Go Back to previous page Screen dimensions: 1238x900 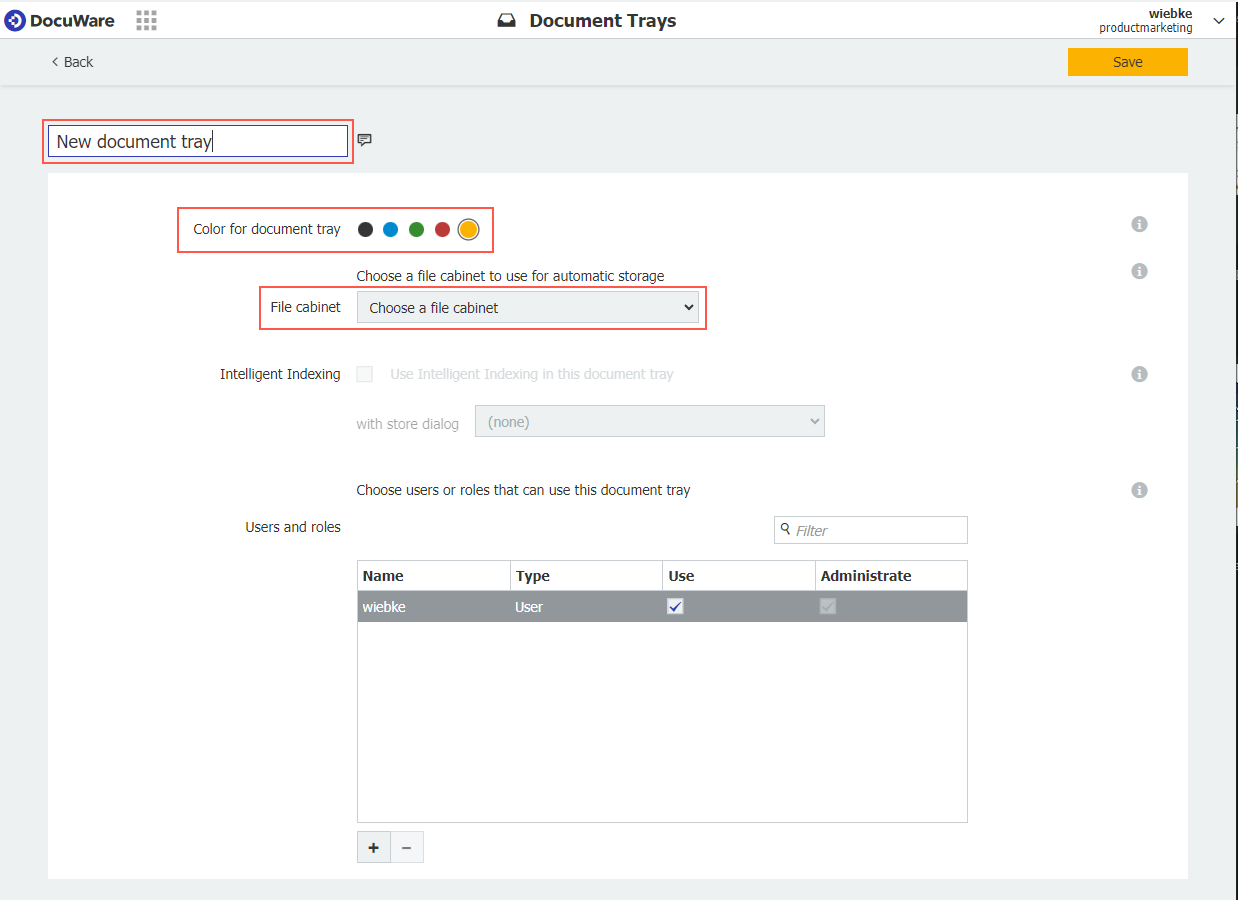click(72, 62)
